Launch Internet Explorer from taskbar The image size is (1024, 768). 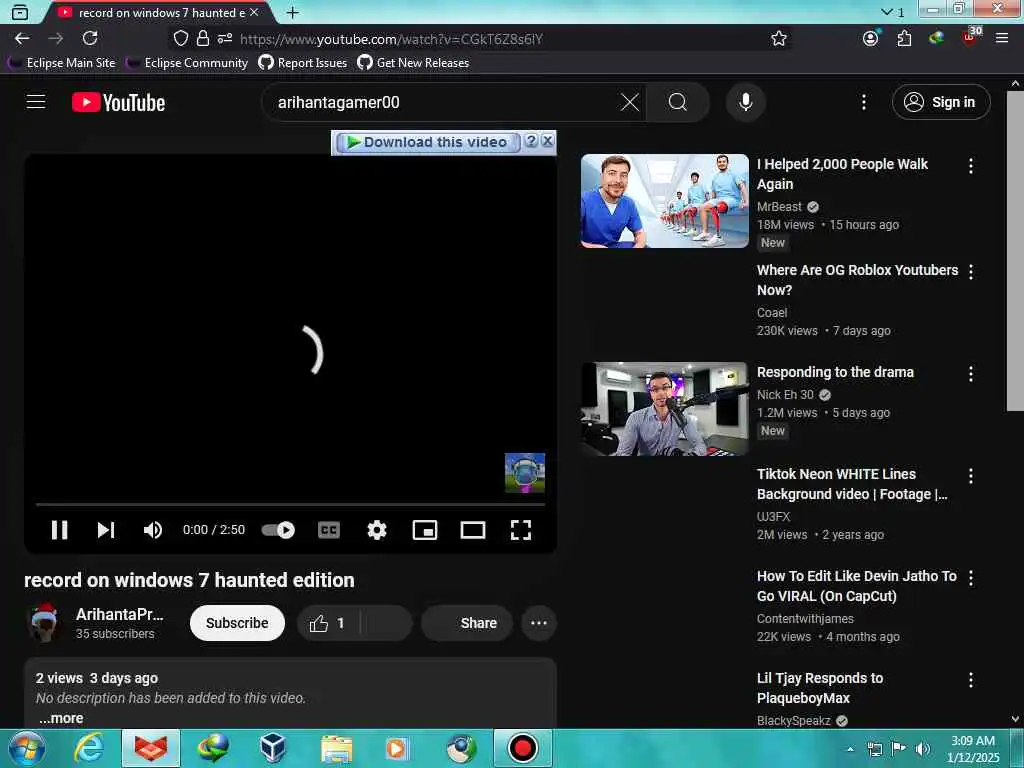pos(88,748)
